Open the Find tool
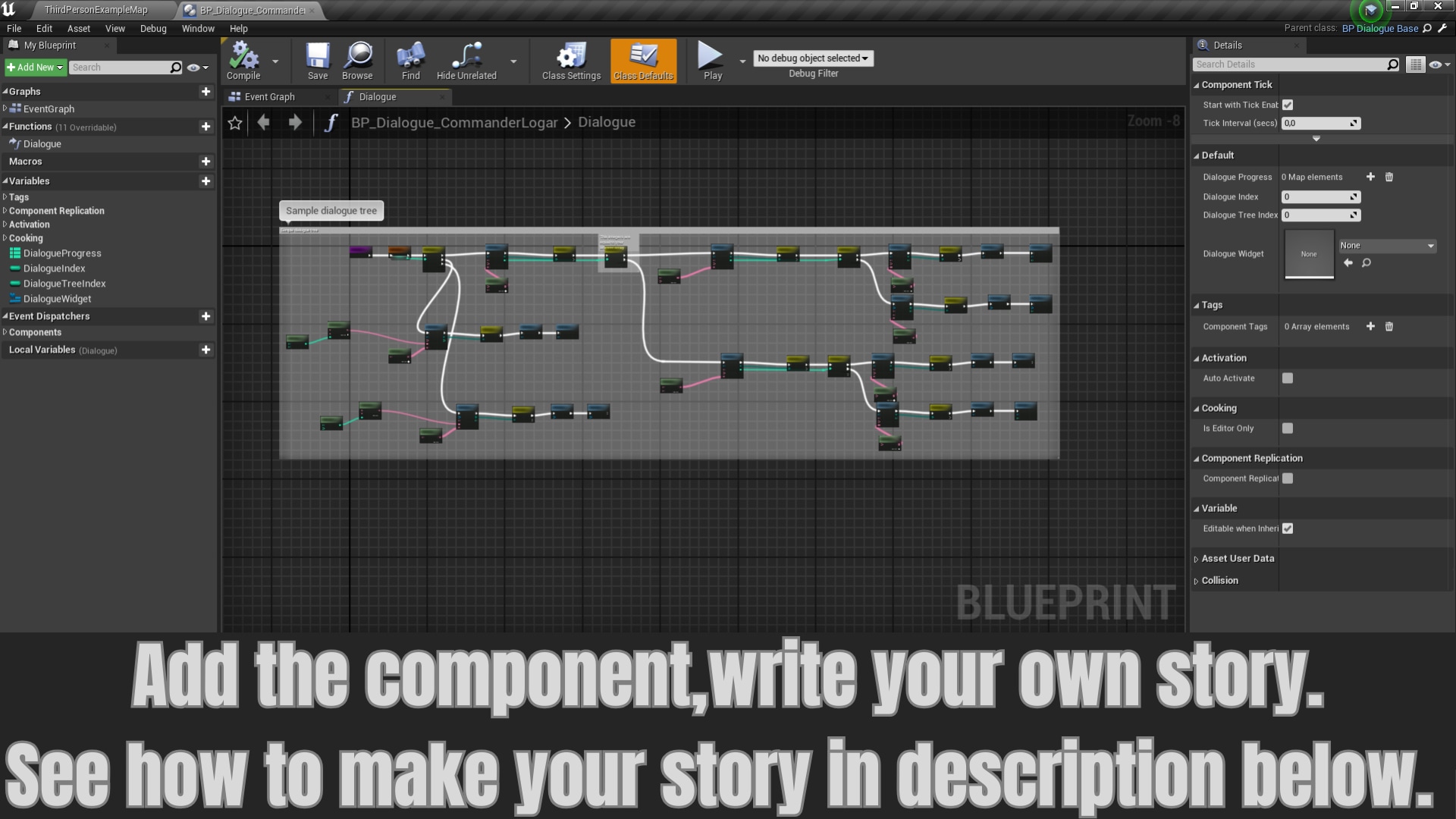 (410, 60)
